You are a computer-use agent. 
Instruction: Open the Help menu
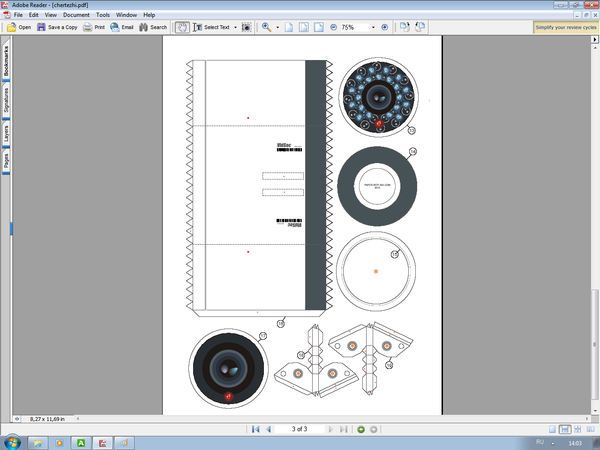[149, 15]
